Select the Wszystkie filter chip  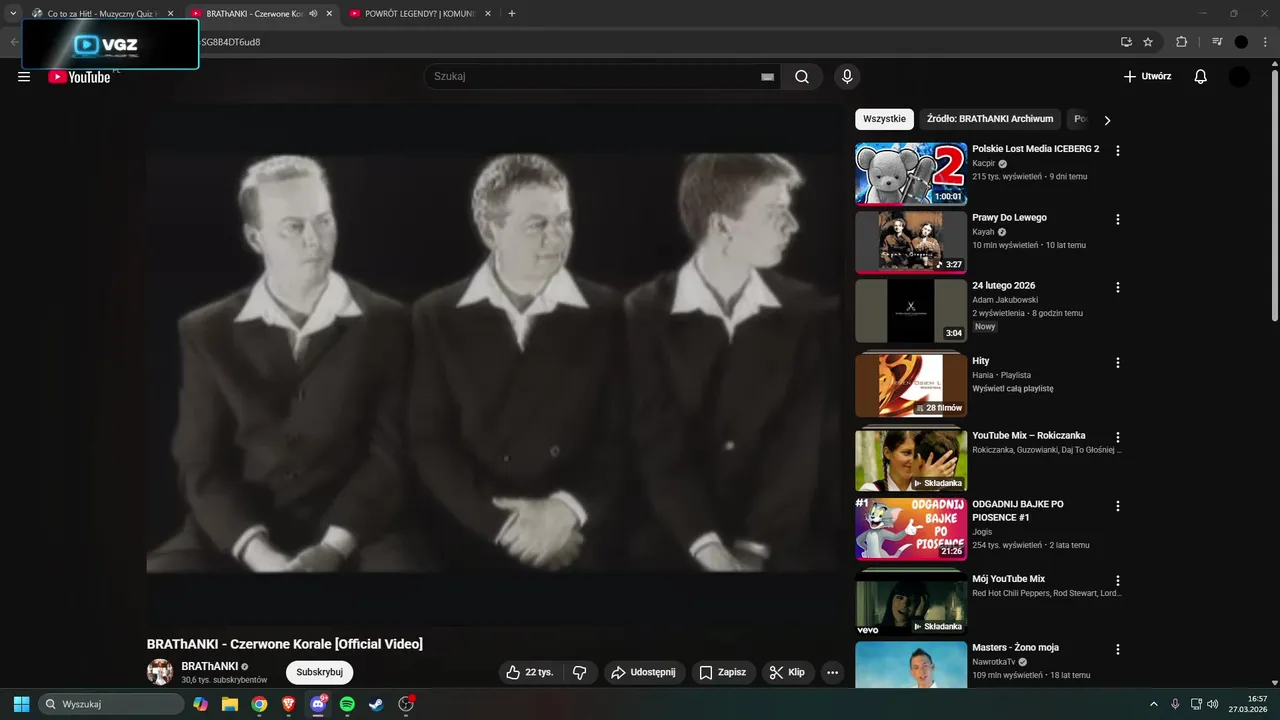(x=884, y=119)
